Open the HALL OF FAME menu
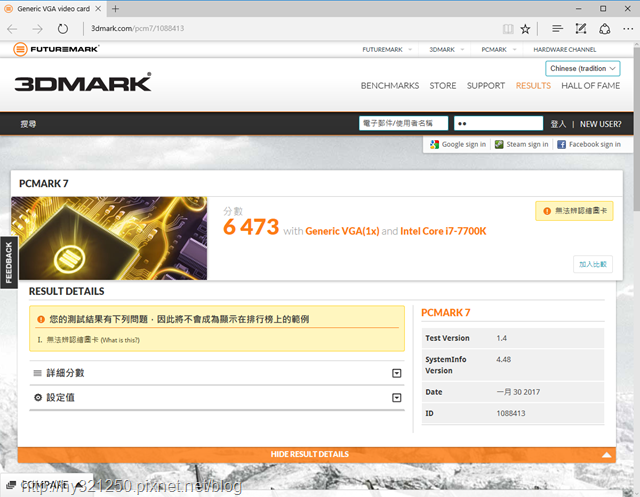 point(590,86)
